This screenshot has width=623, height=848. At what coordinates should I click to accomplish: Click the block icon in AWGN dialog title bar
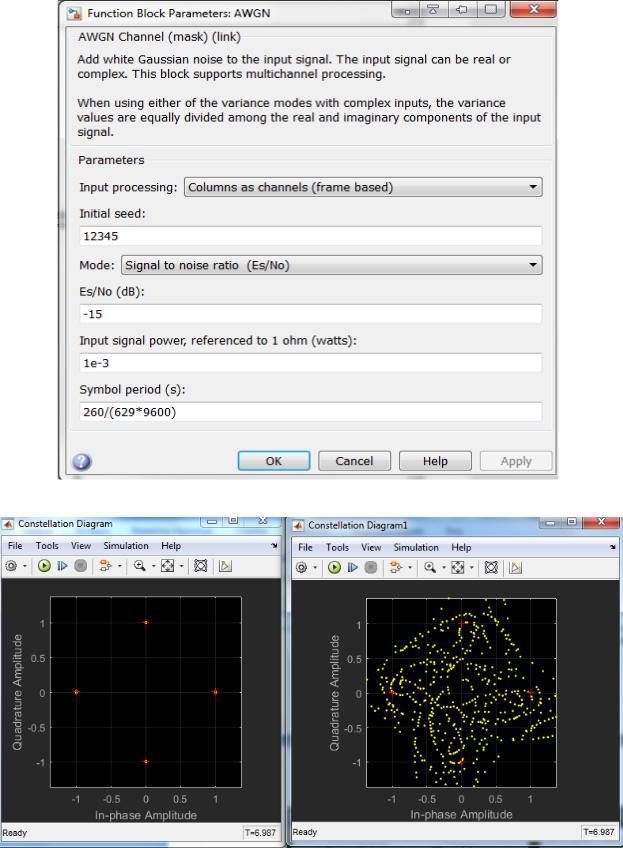pyautogui.click(x=74, y=14)
